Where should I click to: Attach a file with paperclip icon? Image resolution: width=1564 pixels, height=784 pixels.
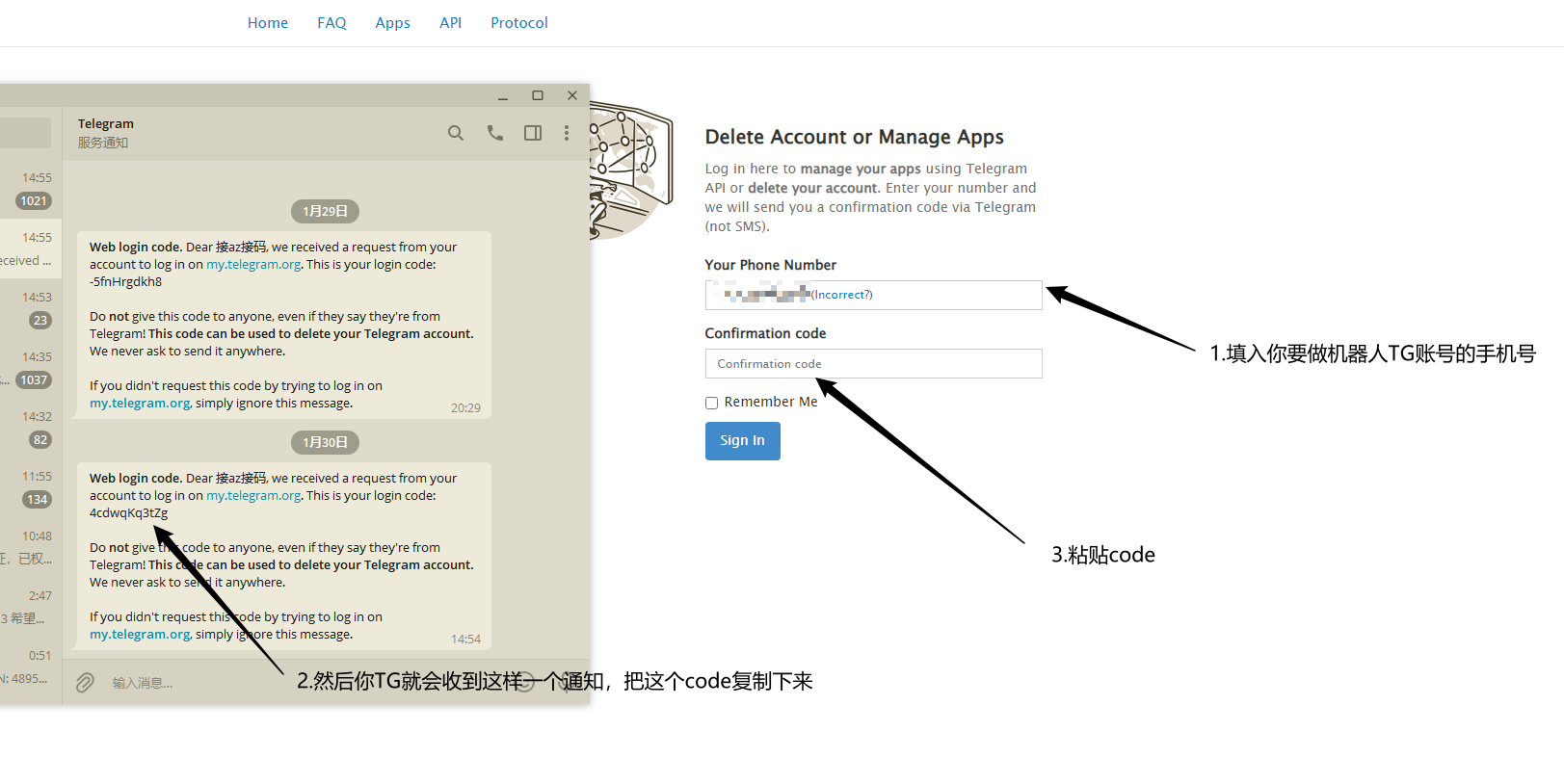pos(85,683)
